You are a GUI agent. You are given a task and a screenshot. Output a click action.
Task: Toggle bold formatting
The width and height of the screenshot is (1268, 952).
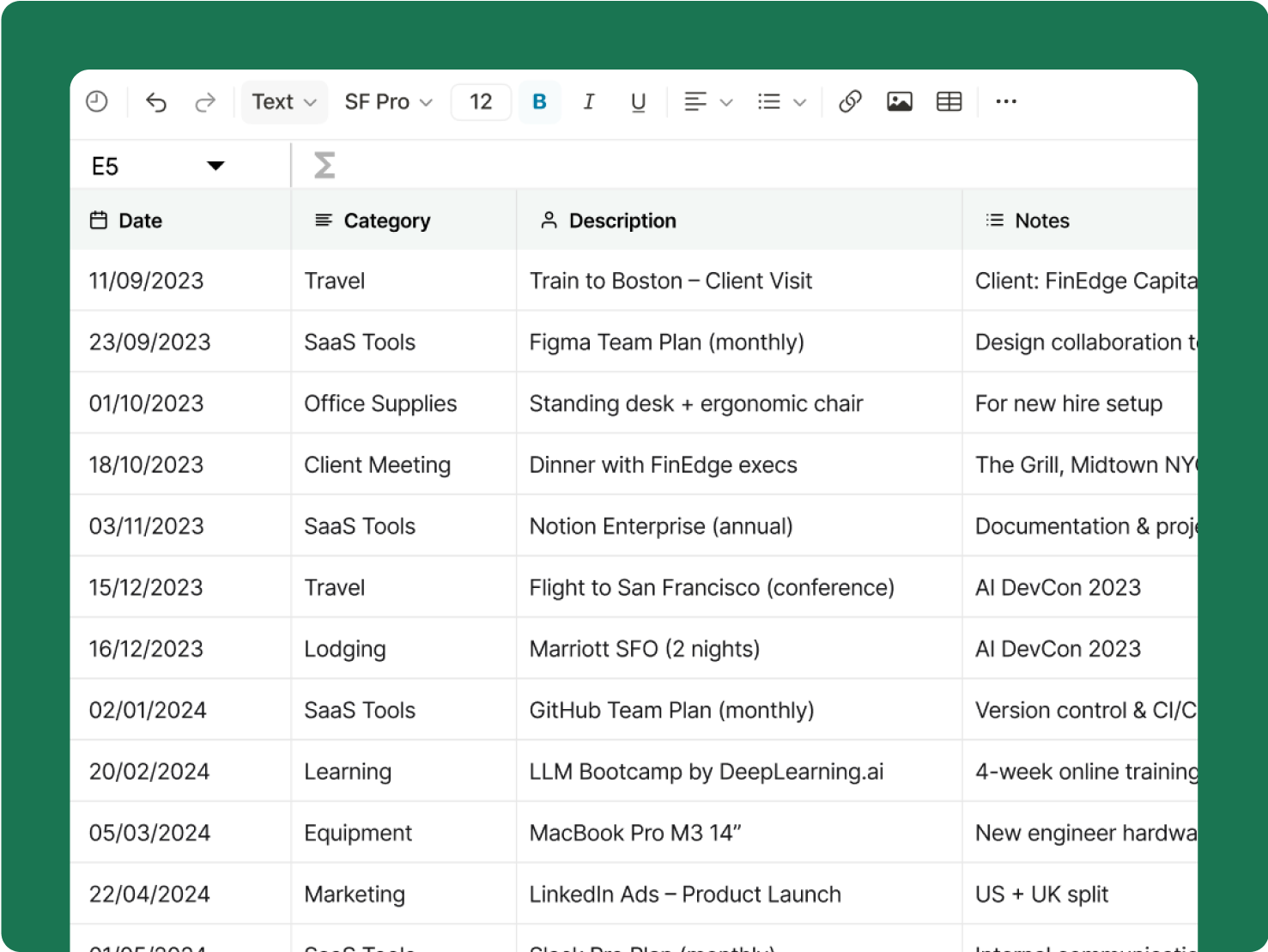coord(539,102)
